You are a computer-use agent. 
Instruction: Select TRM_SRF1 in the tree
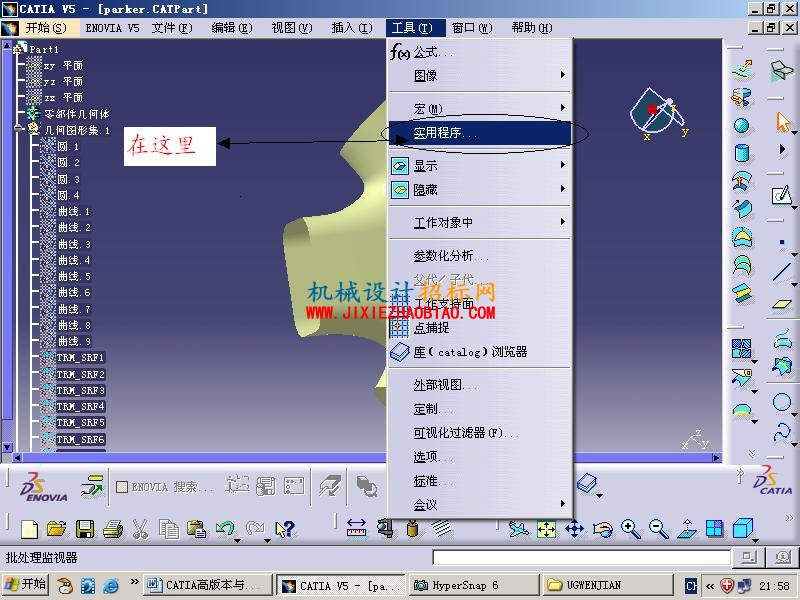coord(80,358)
